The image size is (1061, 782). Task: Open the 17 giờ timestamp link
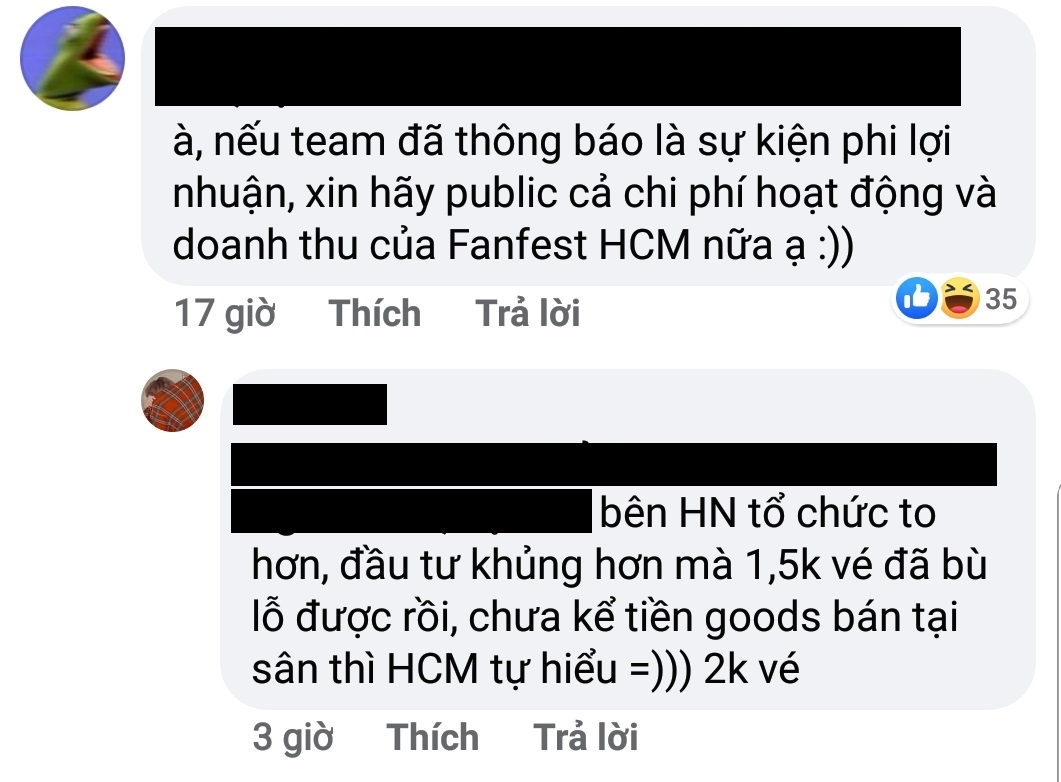tap(225, 314)
